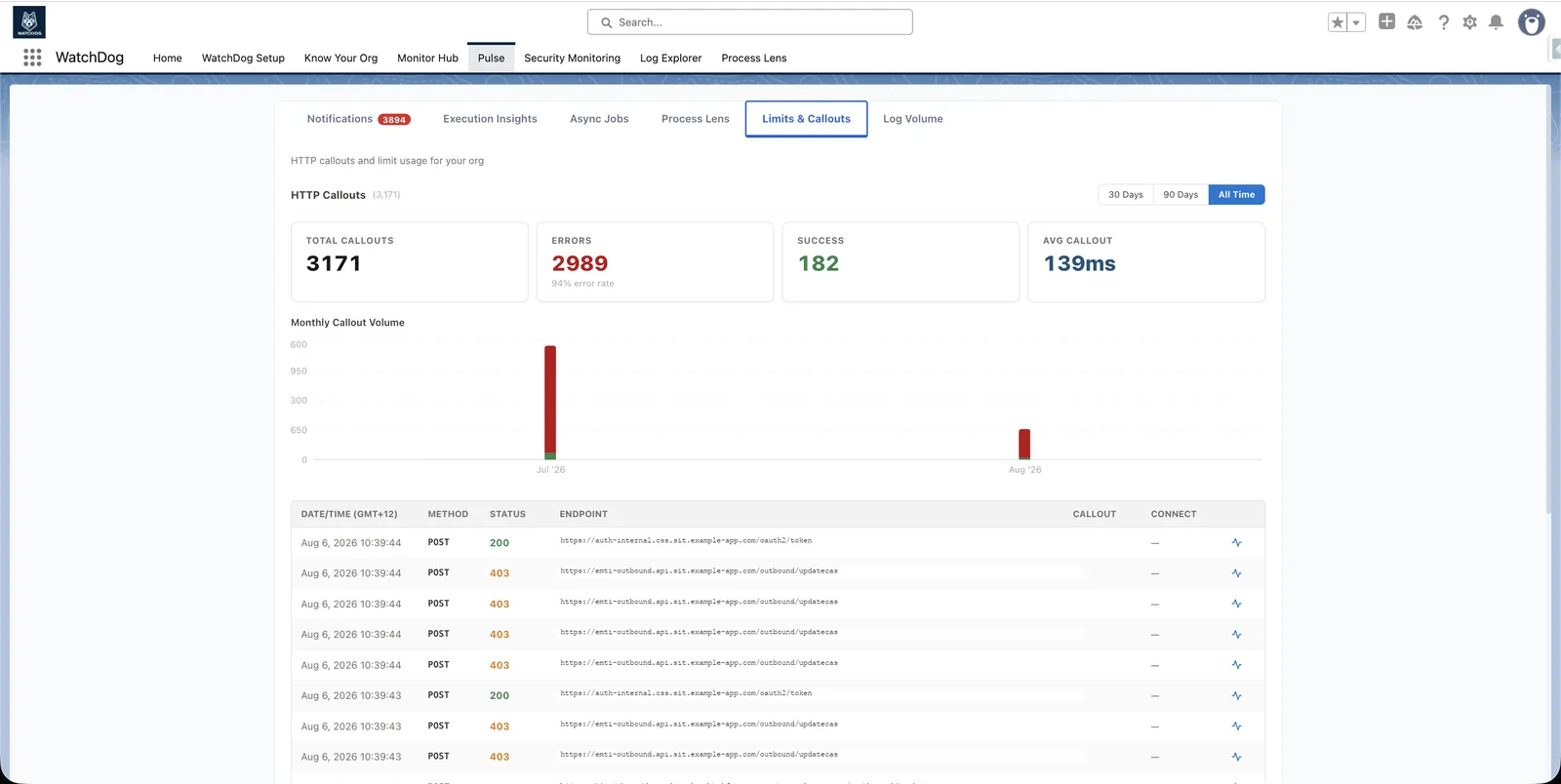
Task: Open the WatchDog Setup nav tab
Action: tap(243, 58)
